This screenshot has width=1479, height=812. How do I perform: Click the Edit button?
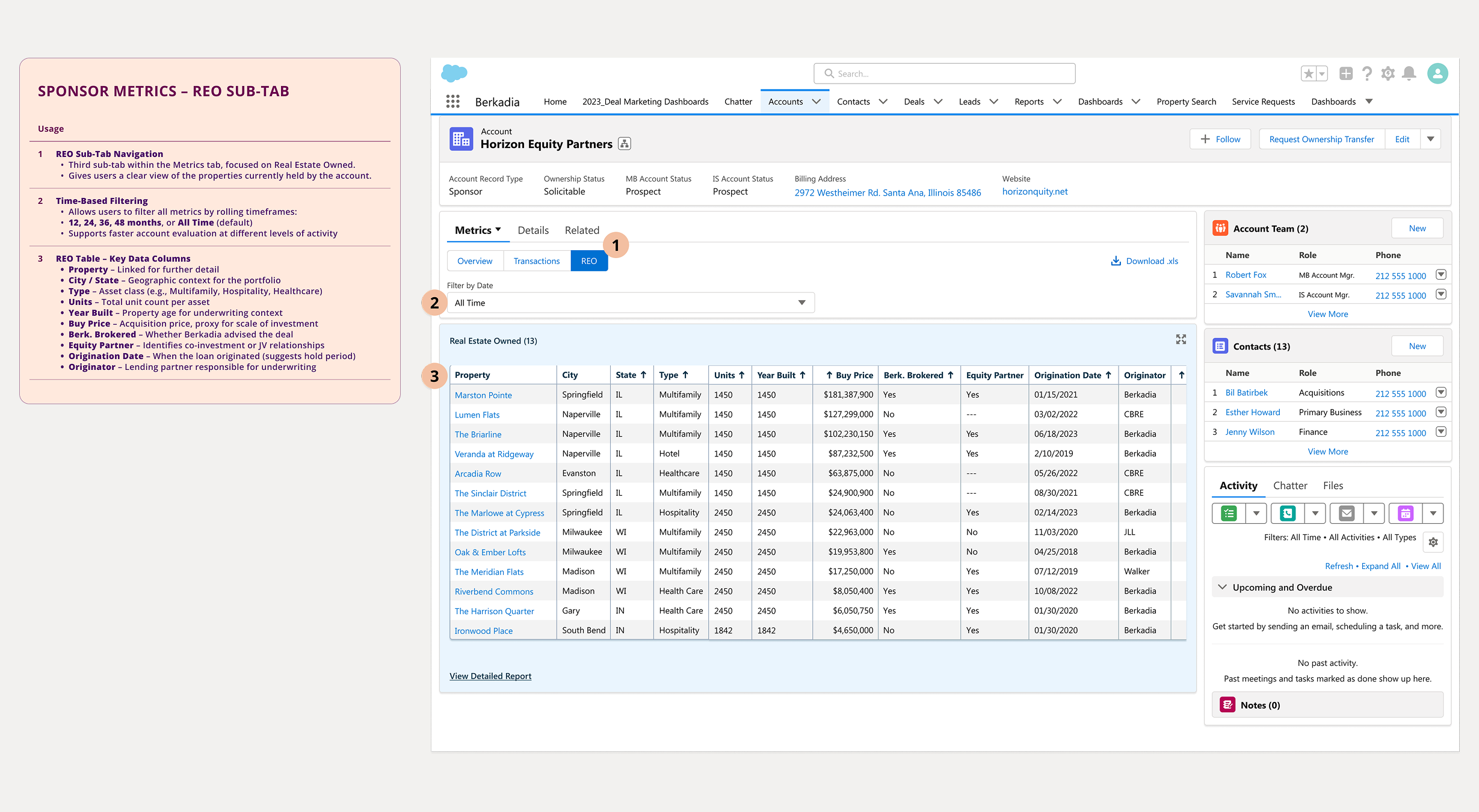pos(1402,139)
